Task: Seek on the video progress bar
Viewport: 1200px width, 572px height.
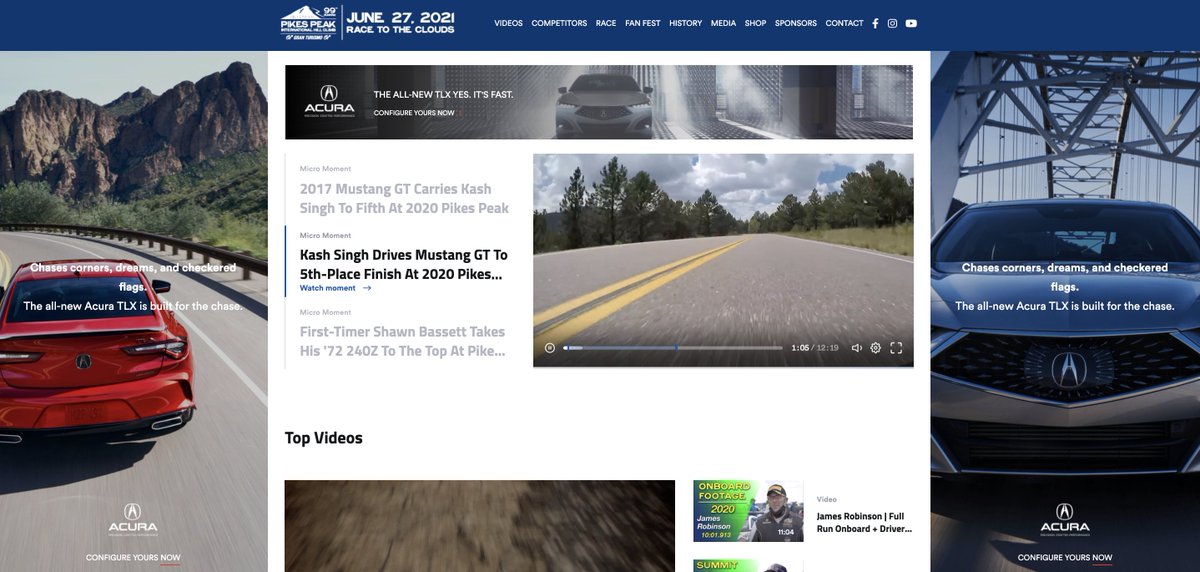Action: [x=673, y=348]
